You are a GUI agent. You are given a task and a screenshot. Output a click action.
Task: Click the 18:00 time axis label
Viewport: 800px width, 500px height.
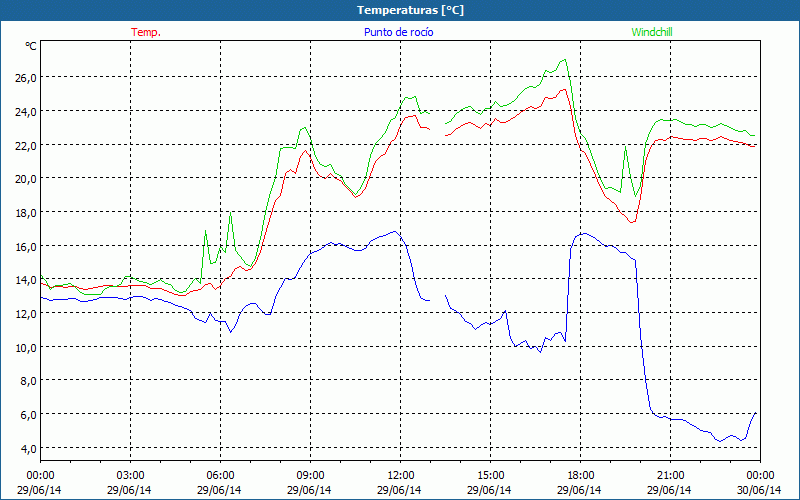581,476
